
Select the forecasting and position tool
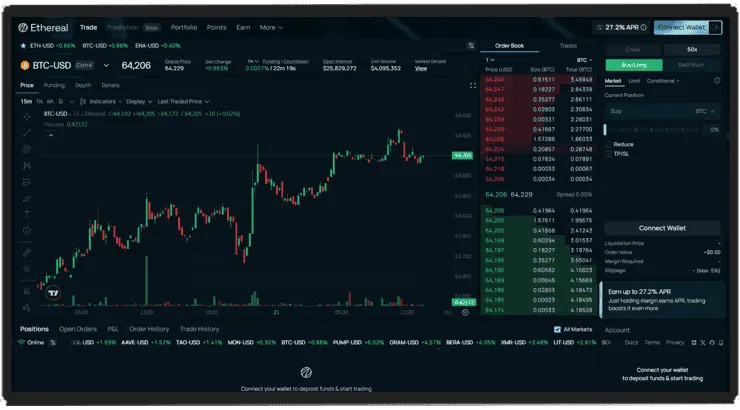27,182
